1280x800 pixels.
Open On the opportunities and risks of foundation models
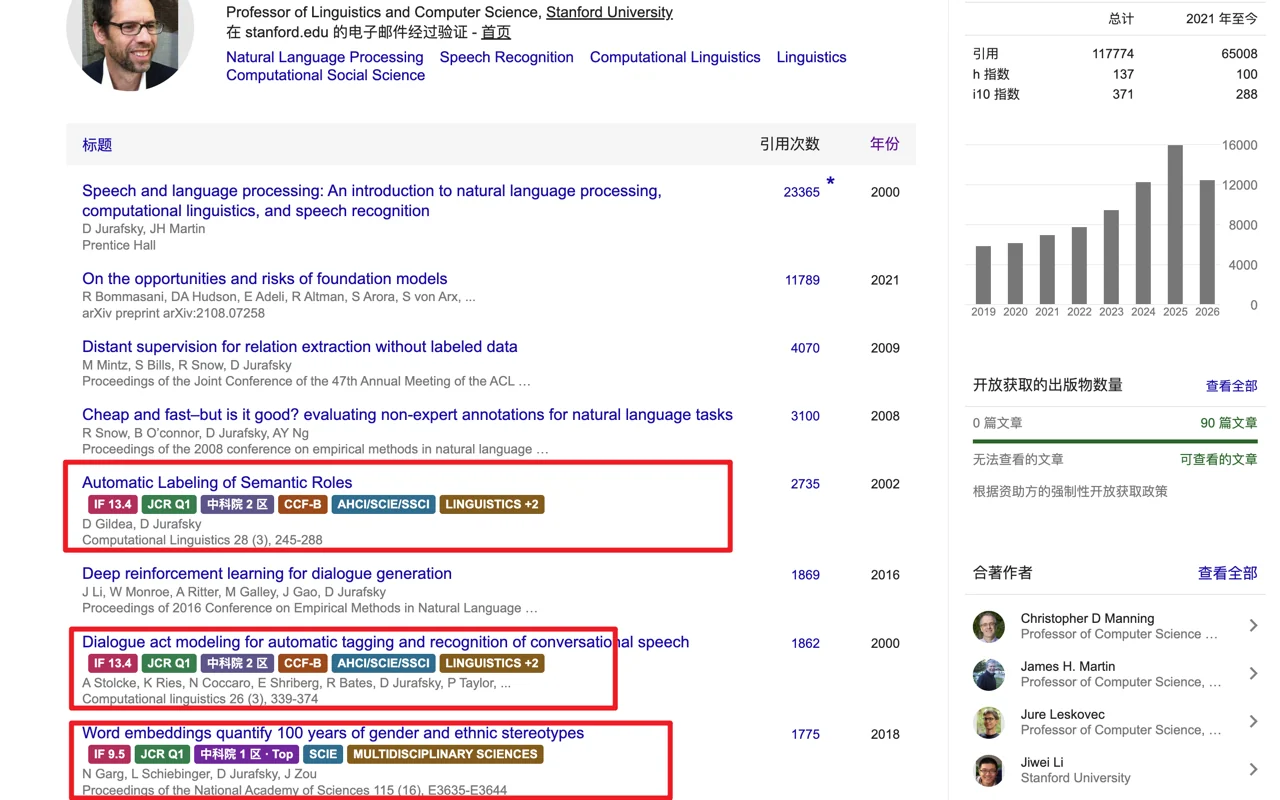pos(265,279)
